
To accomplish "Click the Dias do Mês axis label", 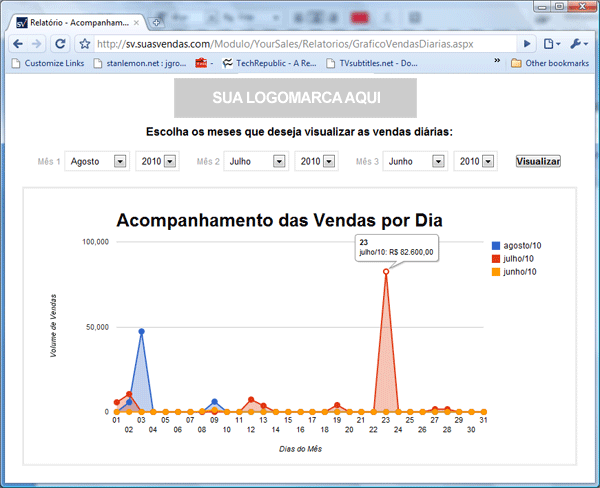I will tap(300, 449).
